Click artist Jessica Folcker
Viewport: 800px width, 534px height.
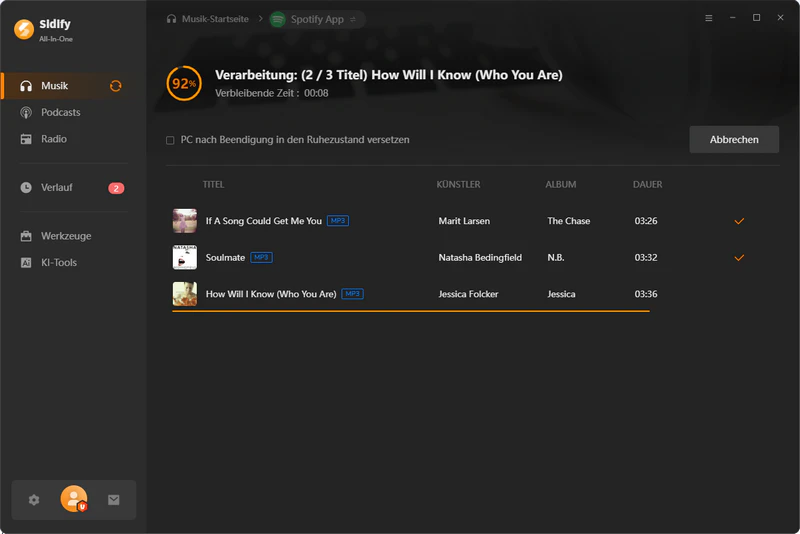[x=468, y=294]
